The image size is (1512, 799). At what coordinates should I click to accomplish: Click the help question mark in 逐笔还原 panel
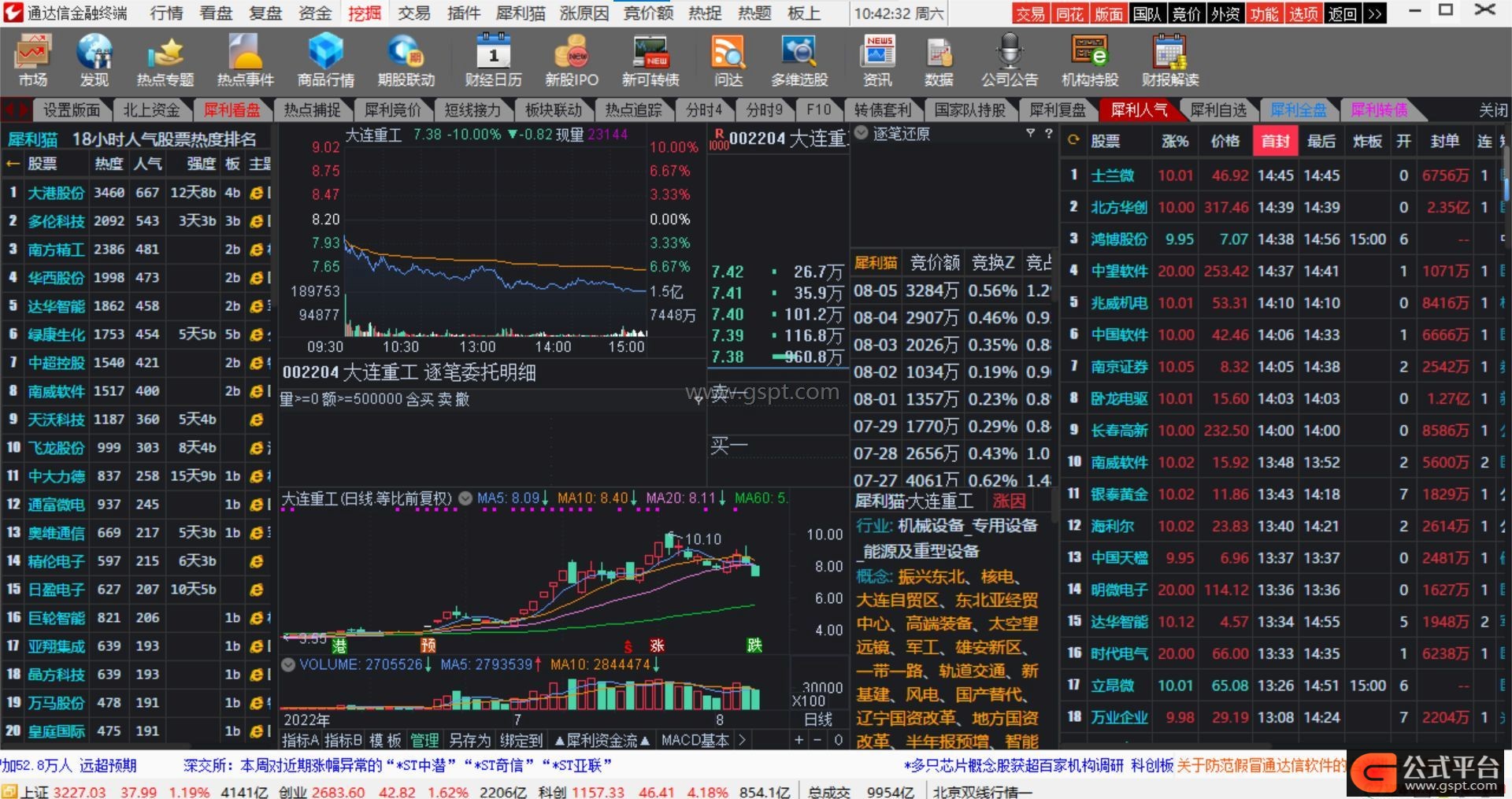pyautogui.click(x=1048, y=134)
